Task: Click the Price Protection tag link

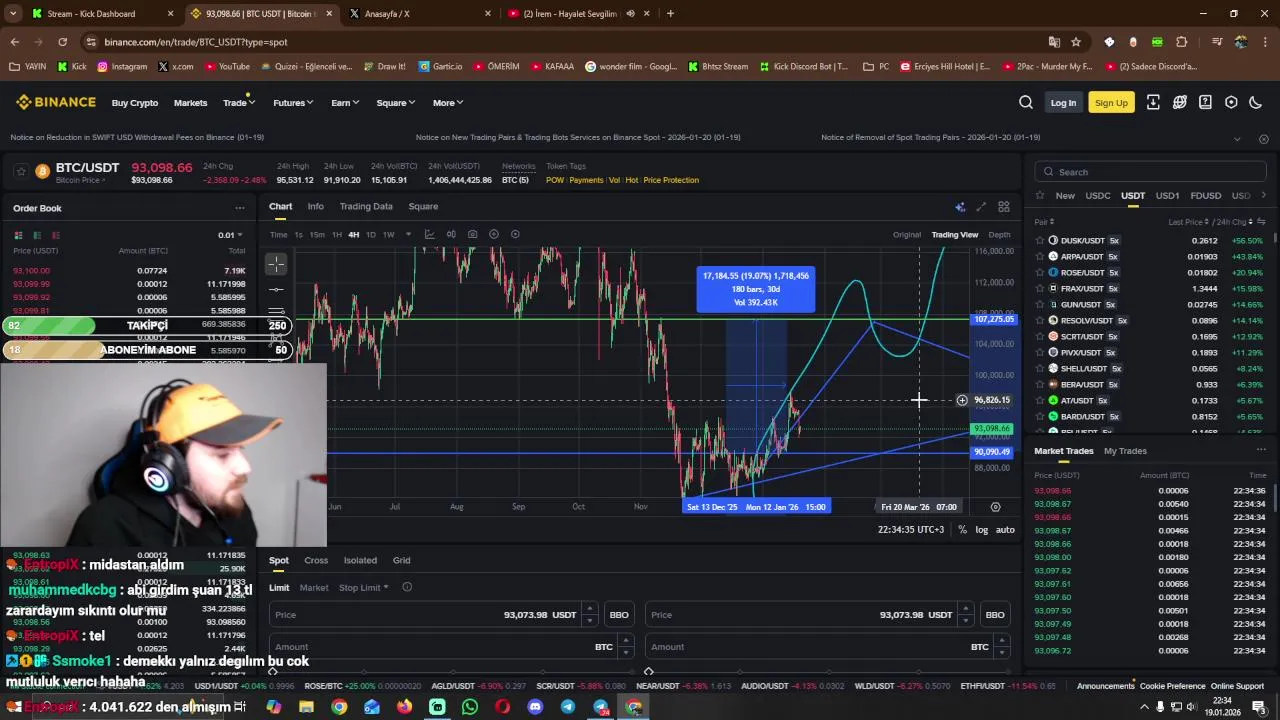Action: [x=671, y=180]
